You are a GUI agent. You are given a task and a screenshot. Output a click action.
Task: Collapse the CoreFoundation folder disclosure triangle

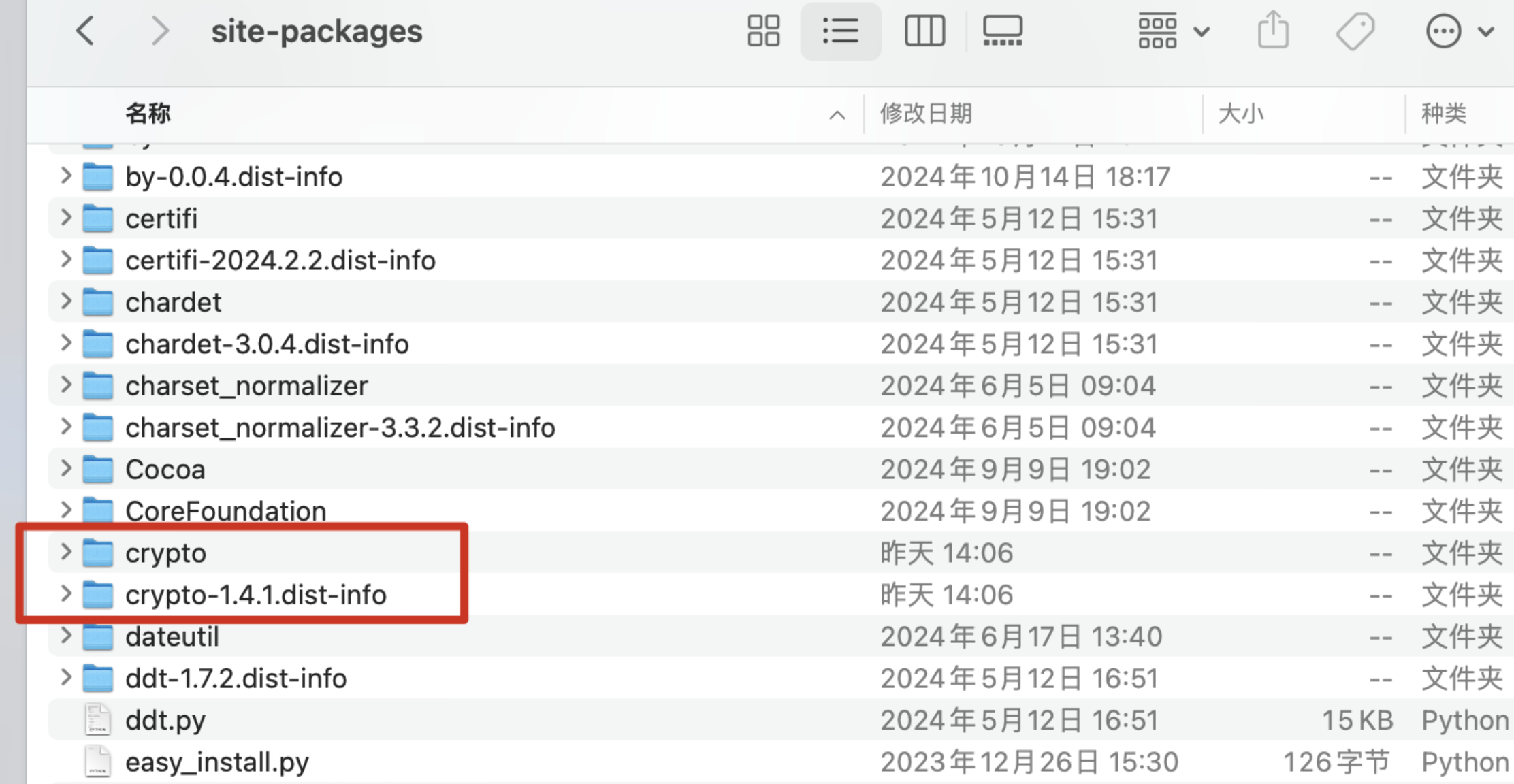(x=66, y=510)
